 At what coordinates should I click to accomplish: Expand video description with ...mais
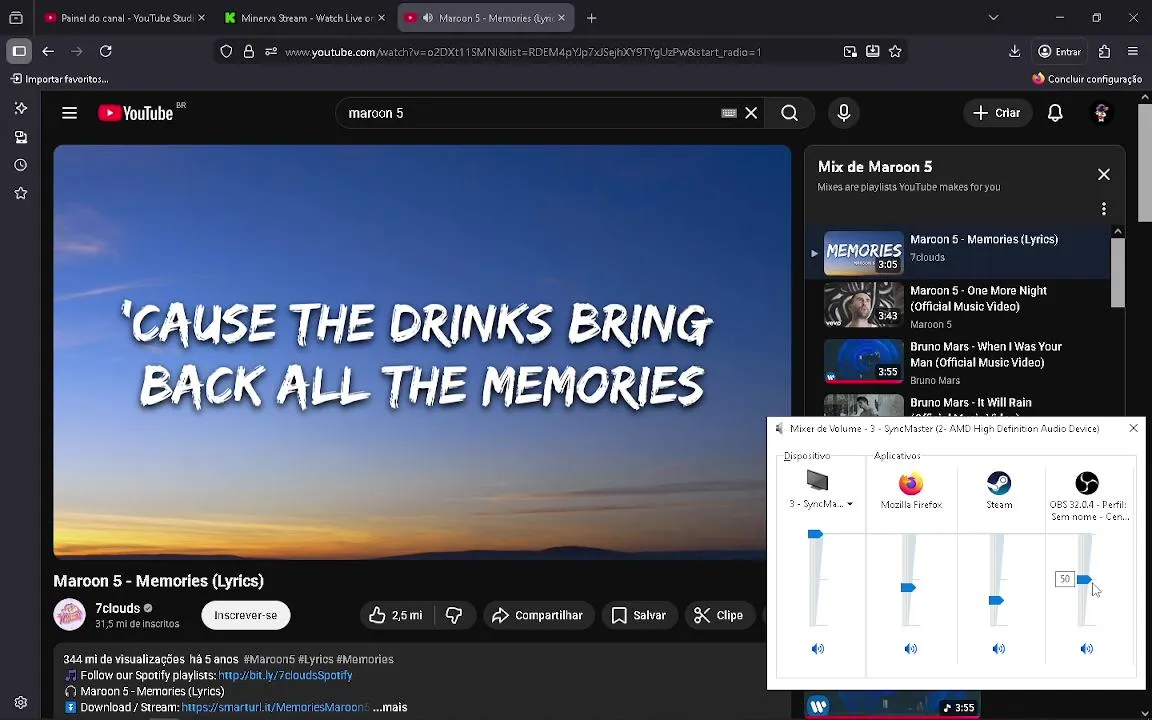coord(389,708)
